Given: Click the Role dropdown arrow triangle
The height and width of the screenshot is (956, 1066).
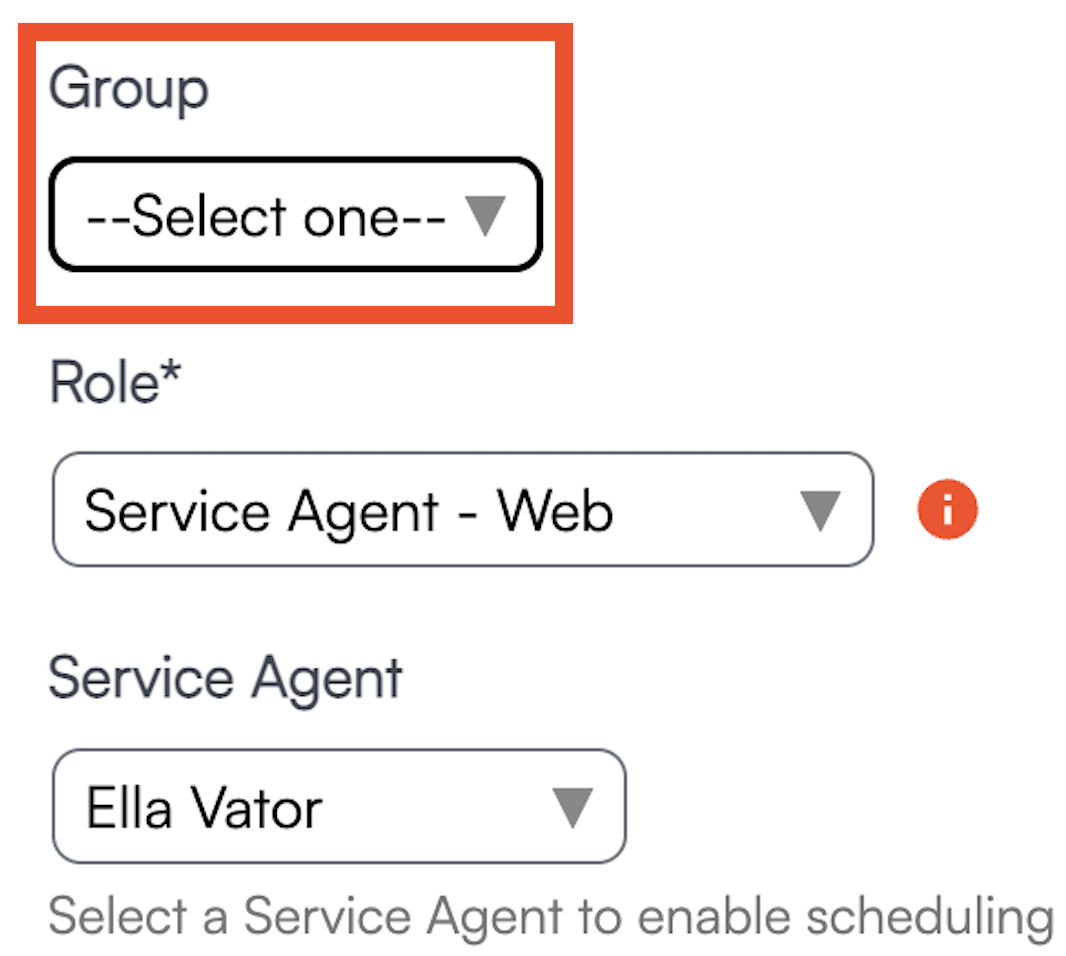Looking at the screenshot, I should pyautogui.click(x=822, y=510).
